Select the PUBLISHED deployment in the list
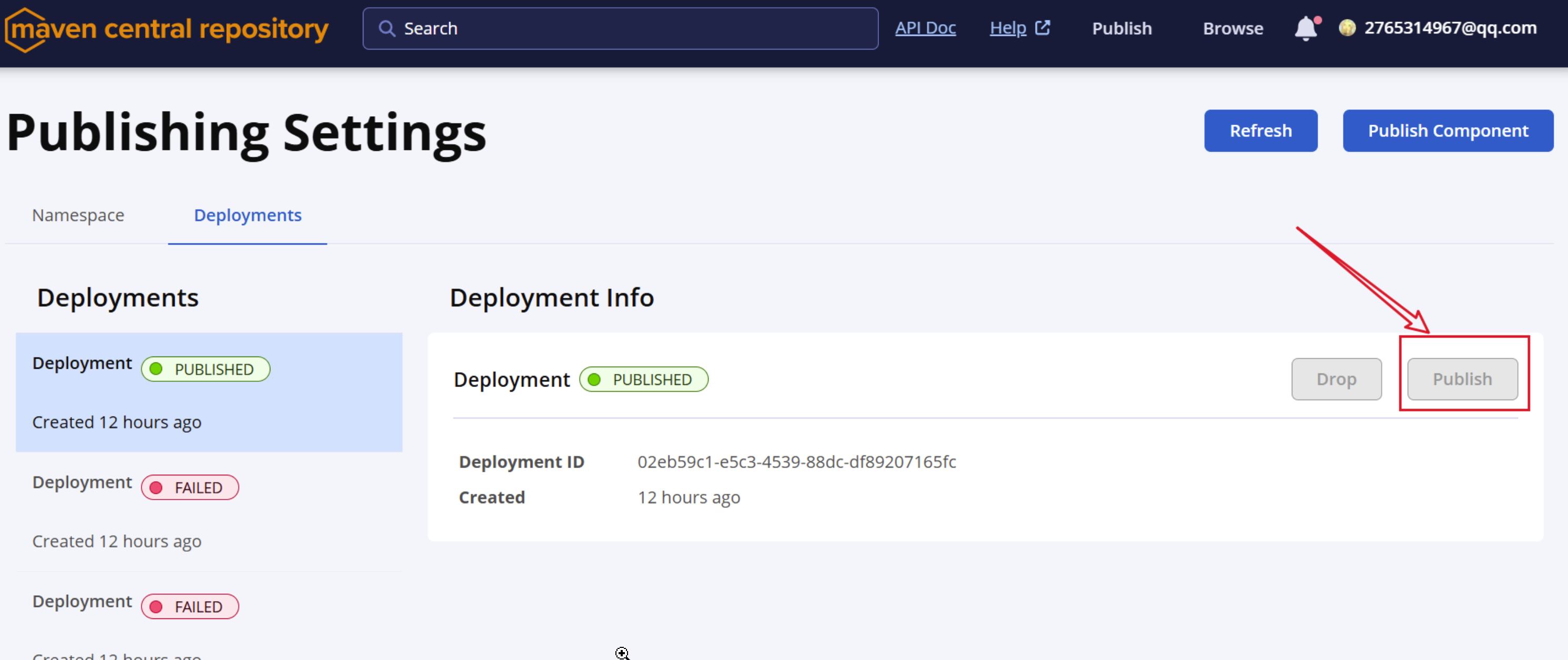Viewport: 1568px width, 660px height. (x=209, y=392)
